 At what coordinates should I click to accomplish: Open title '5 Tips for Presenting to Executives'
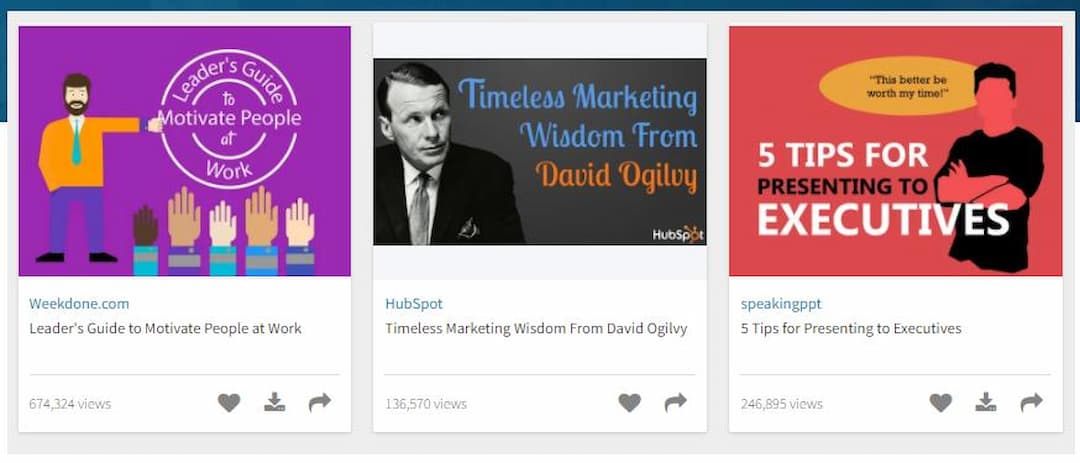(x=851, y=328)
